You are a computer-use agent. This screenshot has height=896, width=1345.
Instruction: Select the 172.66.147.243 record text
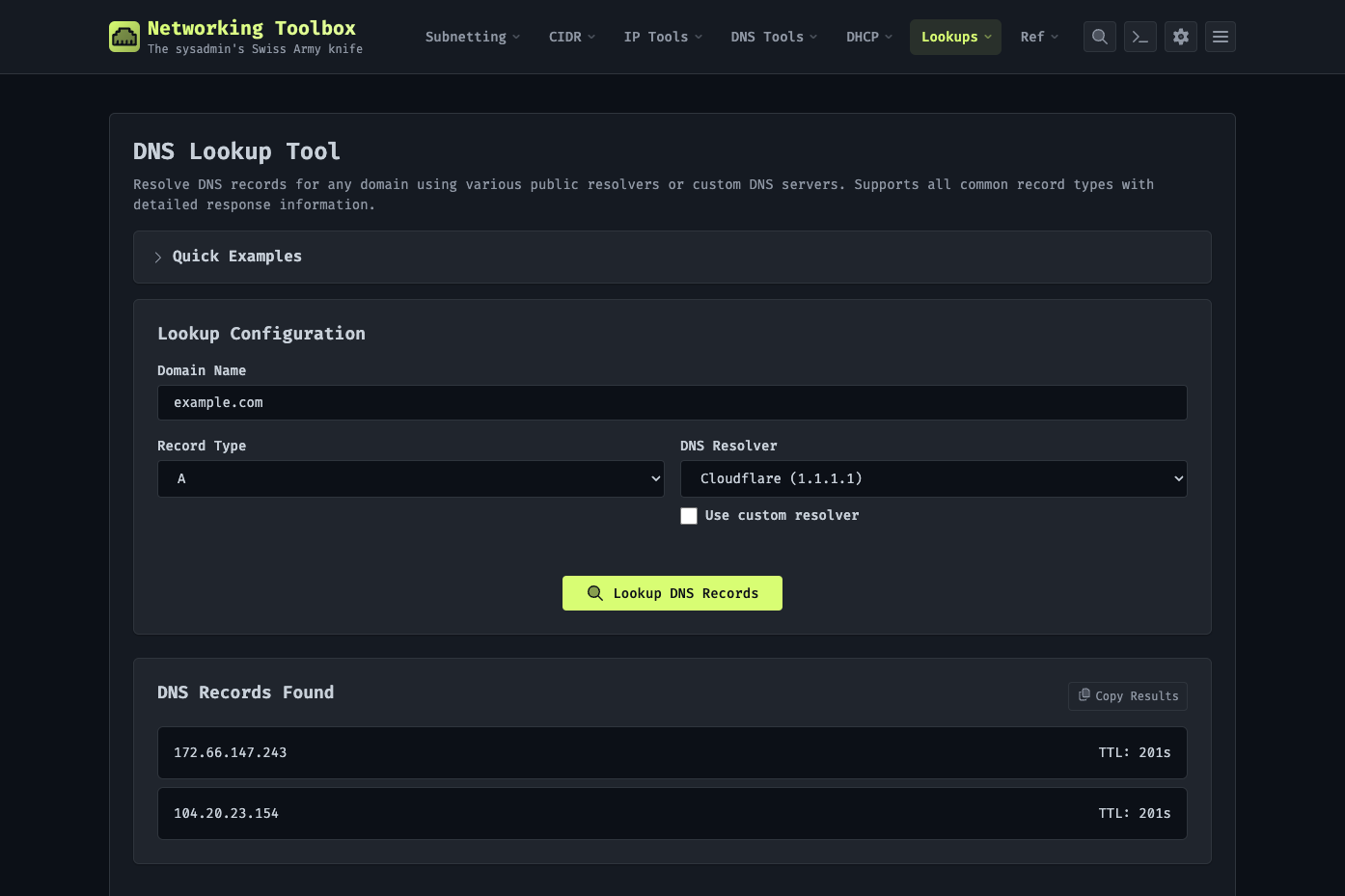click(x=231, y=752)
